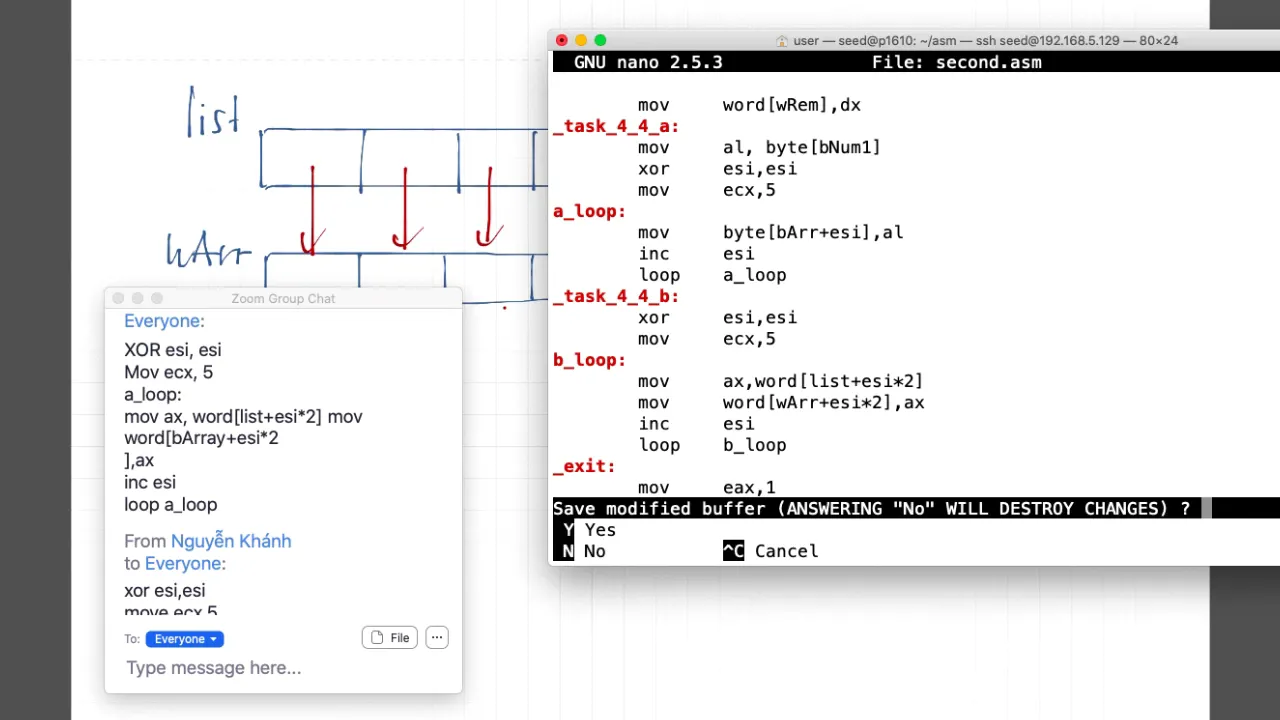
Task: Click the Zoom Group Chat title bar
Action: [x=283, y=298]
